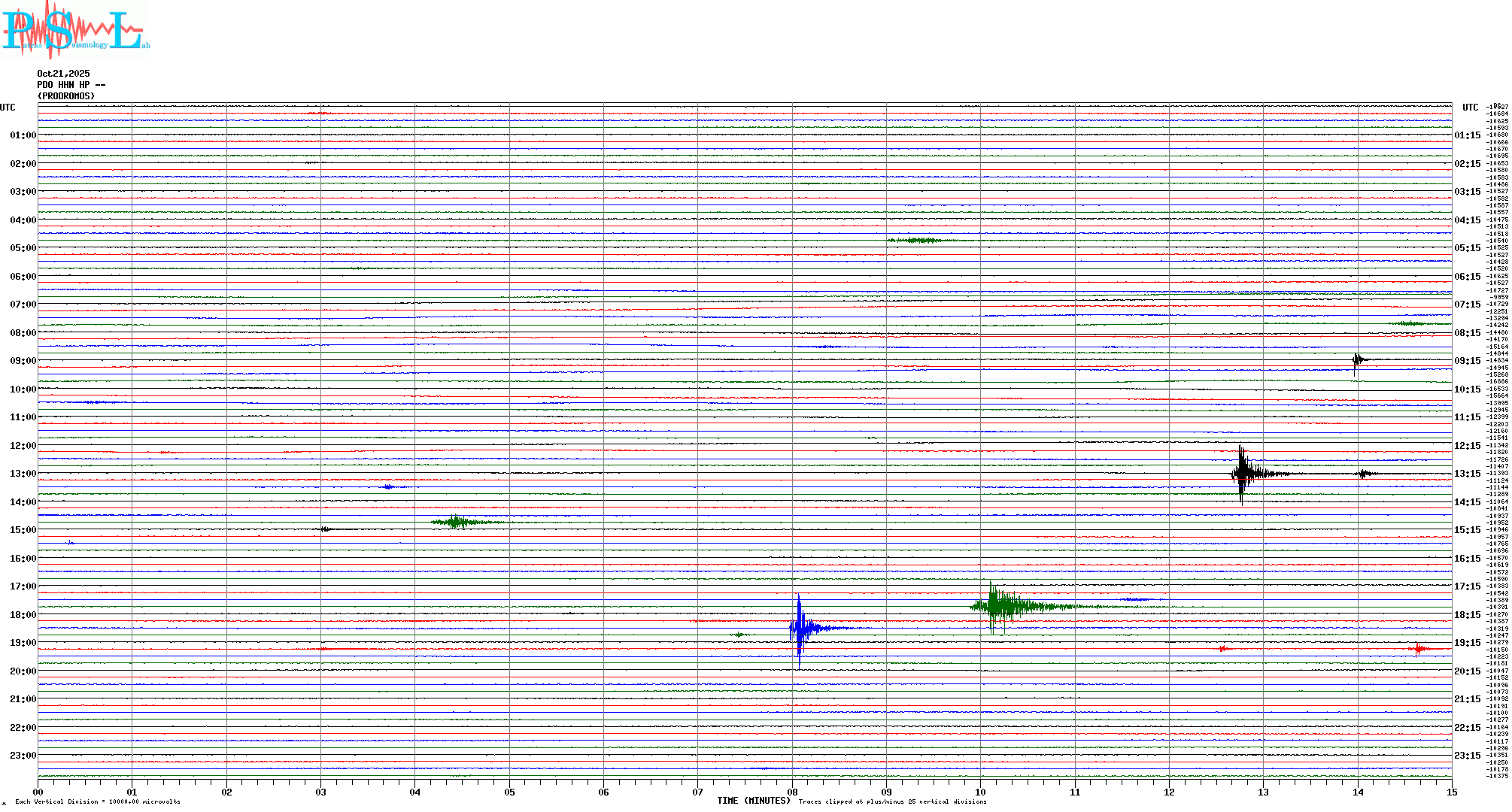
Task: Click the 01:00 label on left axis
Action: [x=23, y=135]
